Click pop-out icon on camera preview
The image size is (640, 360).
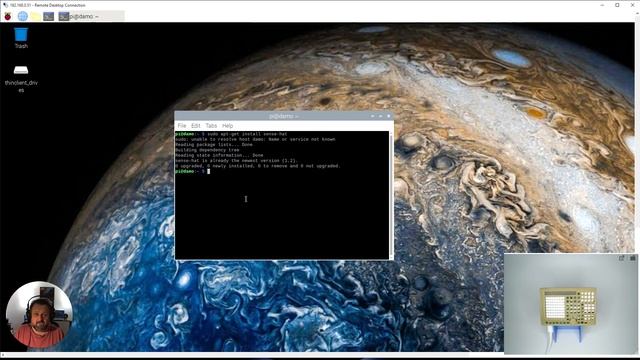(x=622, y=258)
